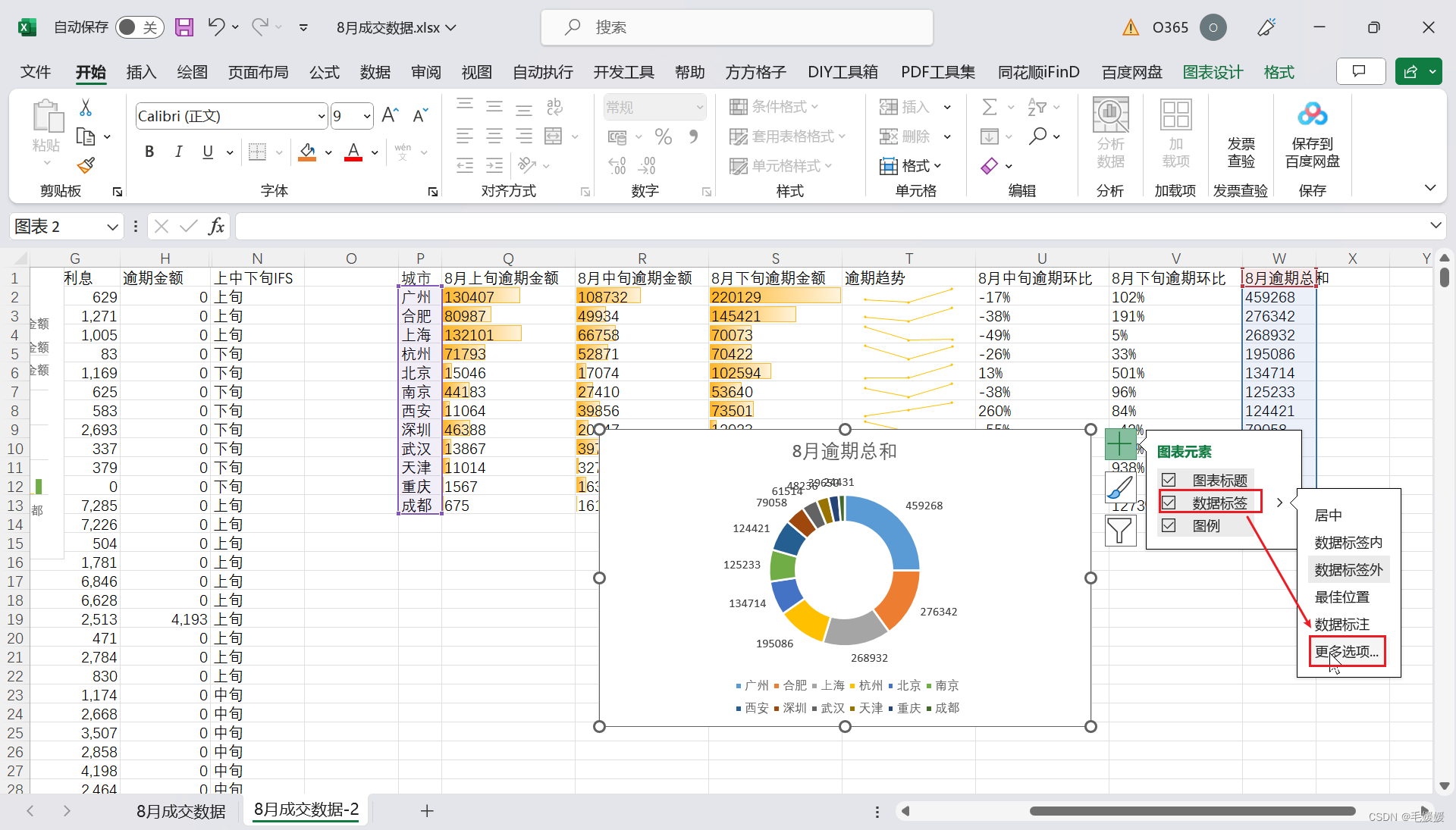Image resolution: width=1456 pixels, height=830 pixels.
Task: Click the Wrap Text icon
Action: pos(554,107)
